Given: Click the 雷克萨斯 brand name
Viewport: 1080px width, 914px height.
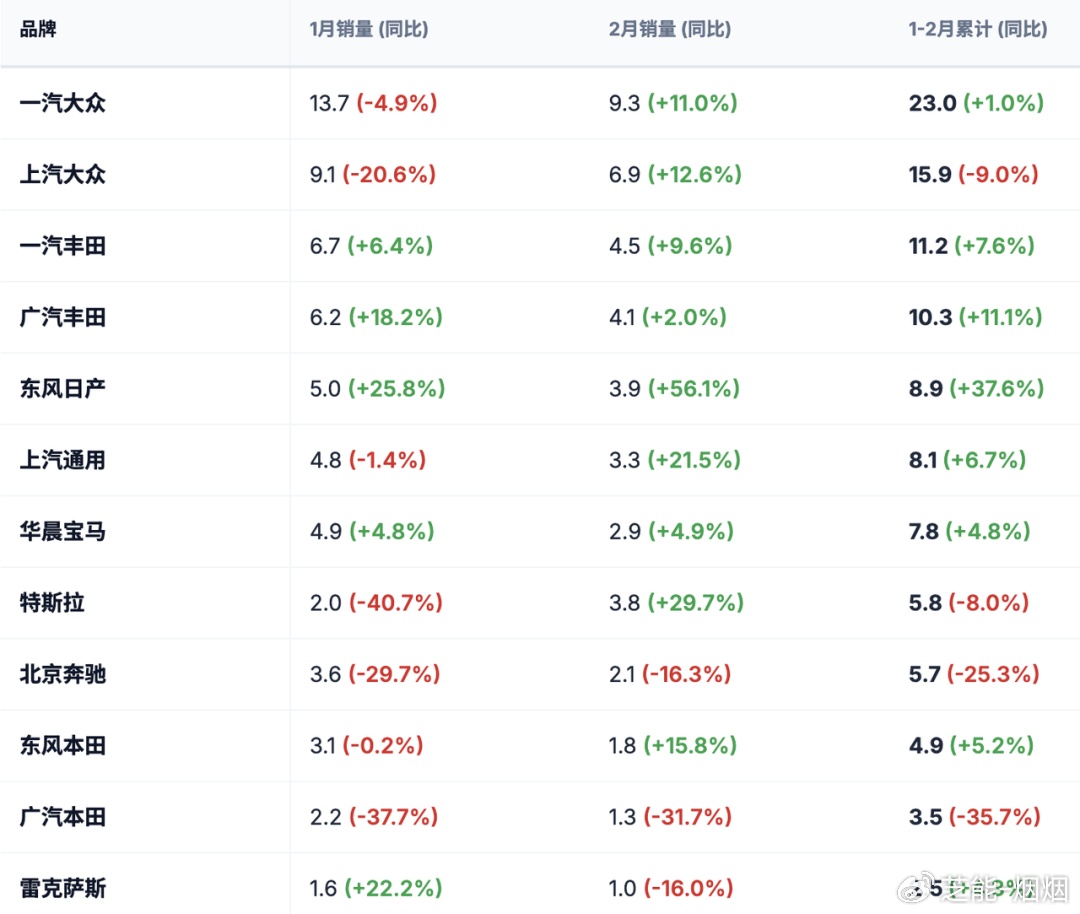Looking at the screenshot, I should click(62, 888).
